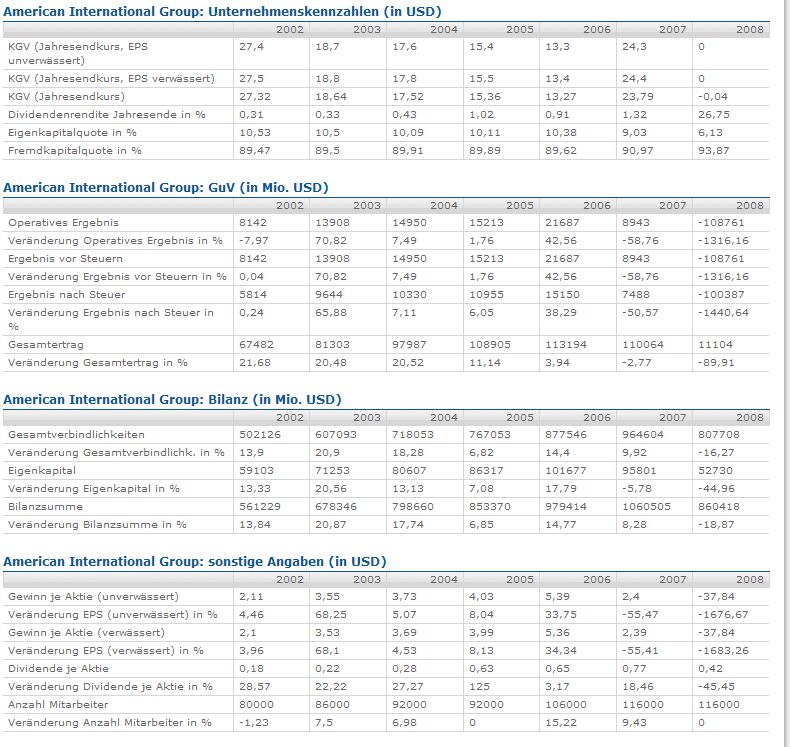Click Dividende je Aktie value '0,77'
The height and width of the screenshot is (747, 790).
[634, 669]
